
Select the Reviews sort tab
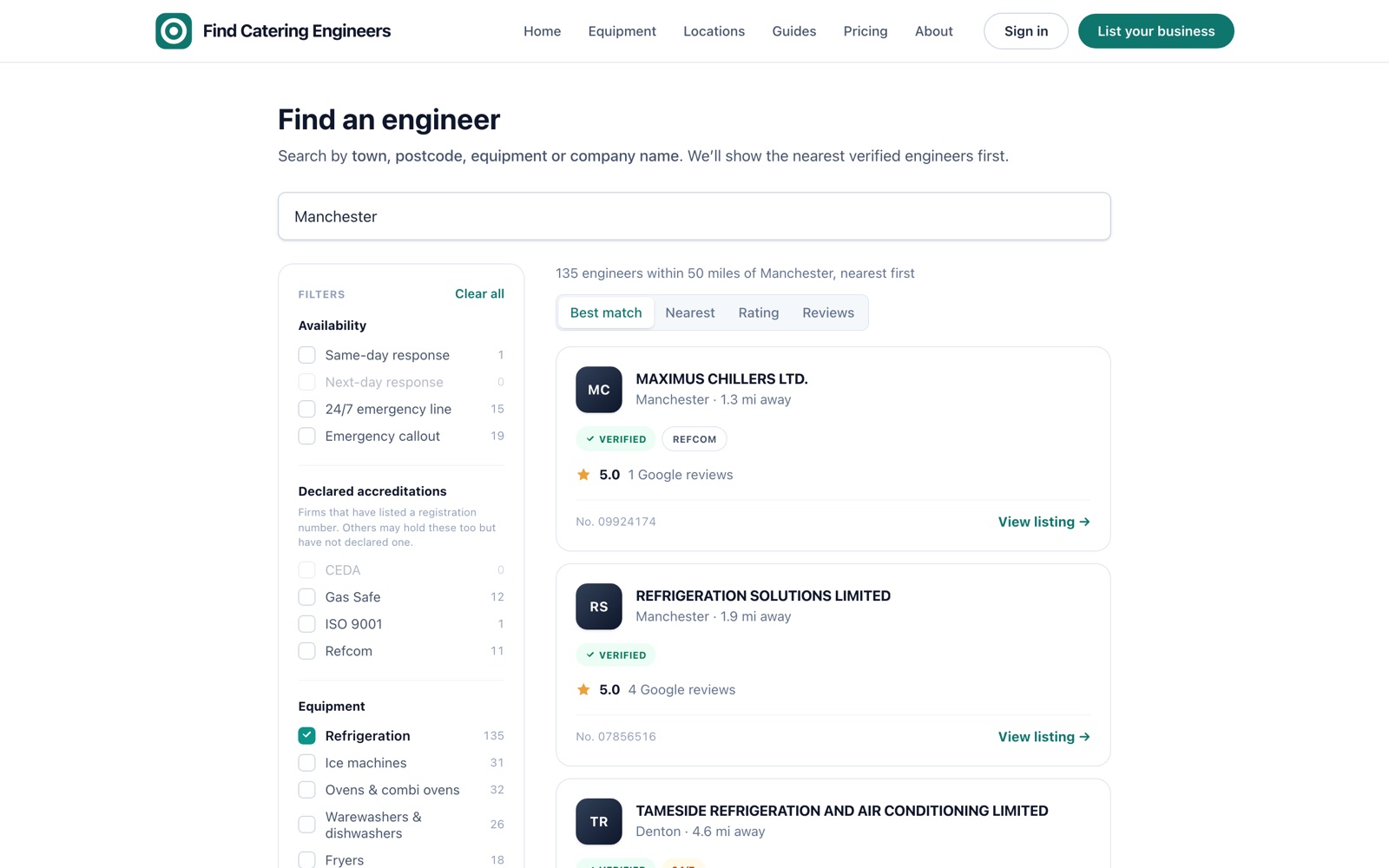tap(828, 312)
